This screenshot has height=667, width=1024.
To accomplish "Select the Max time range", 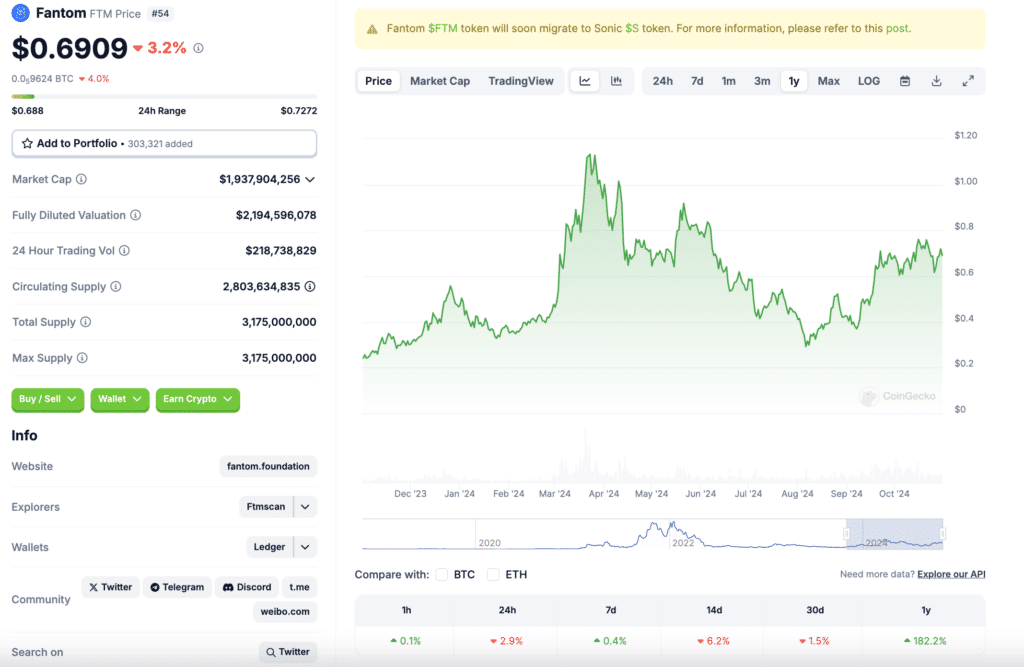I will pos(828,81).
